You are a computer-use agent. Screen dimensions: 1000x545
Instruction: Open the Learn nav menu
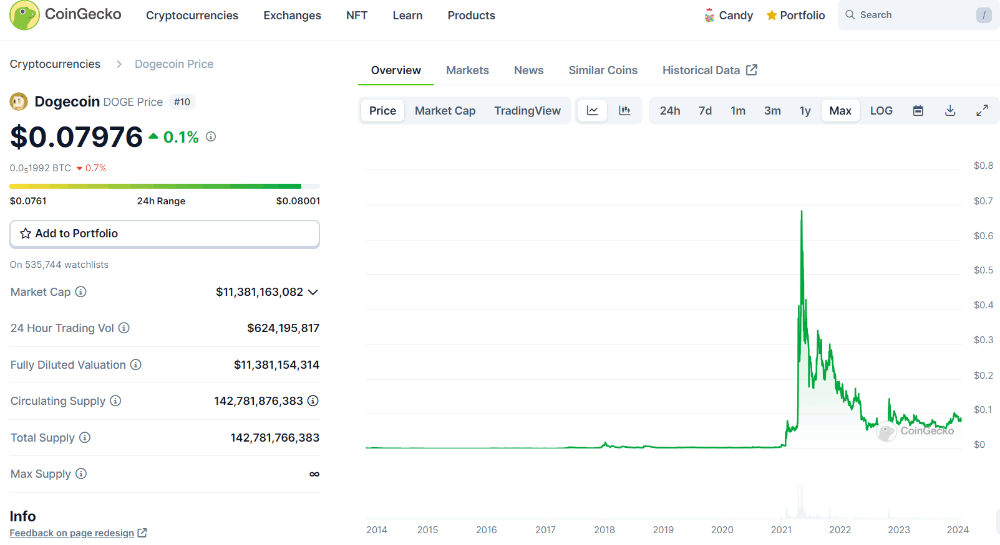point(408,15)
